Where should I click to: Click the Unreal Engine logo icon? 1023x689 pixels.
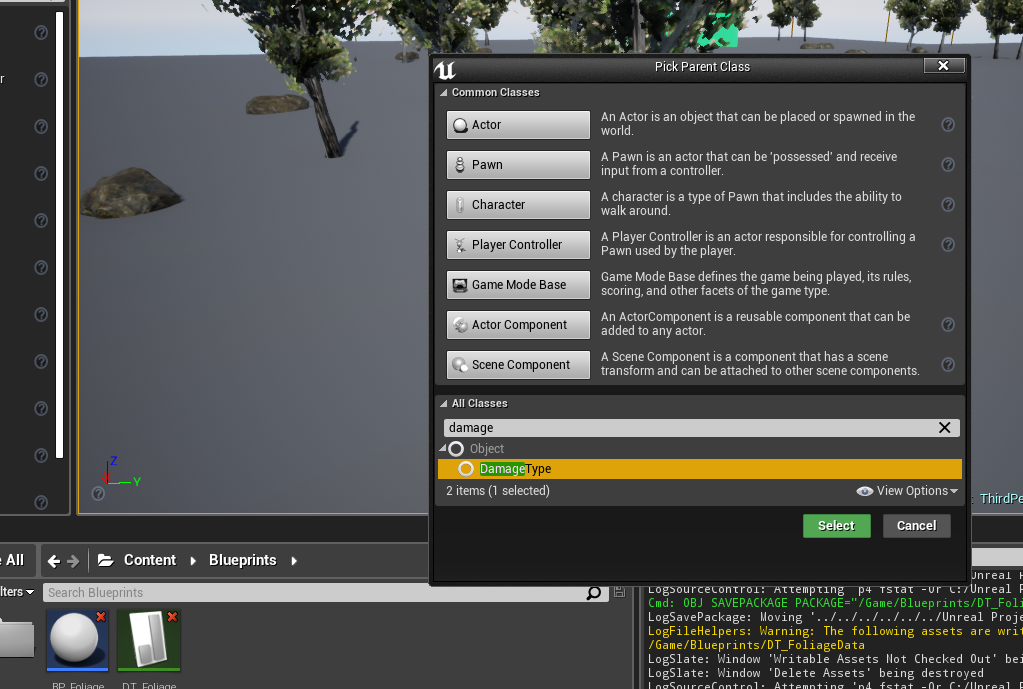(x=445, y=69)
